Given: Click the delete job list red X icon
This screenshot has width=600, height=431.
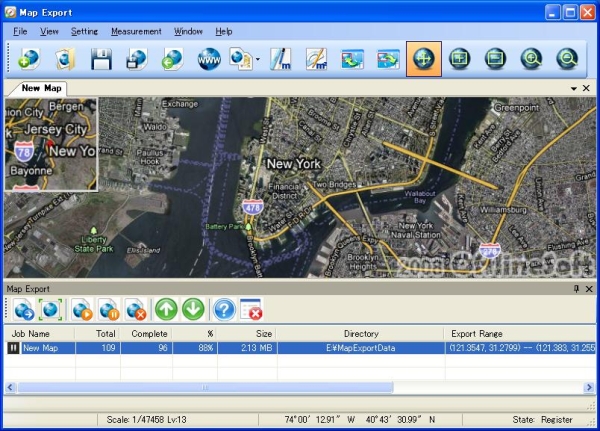Looking at the screenshot, I should [x=251, y=310].
